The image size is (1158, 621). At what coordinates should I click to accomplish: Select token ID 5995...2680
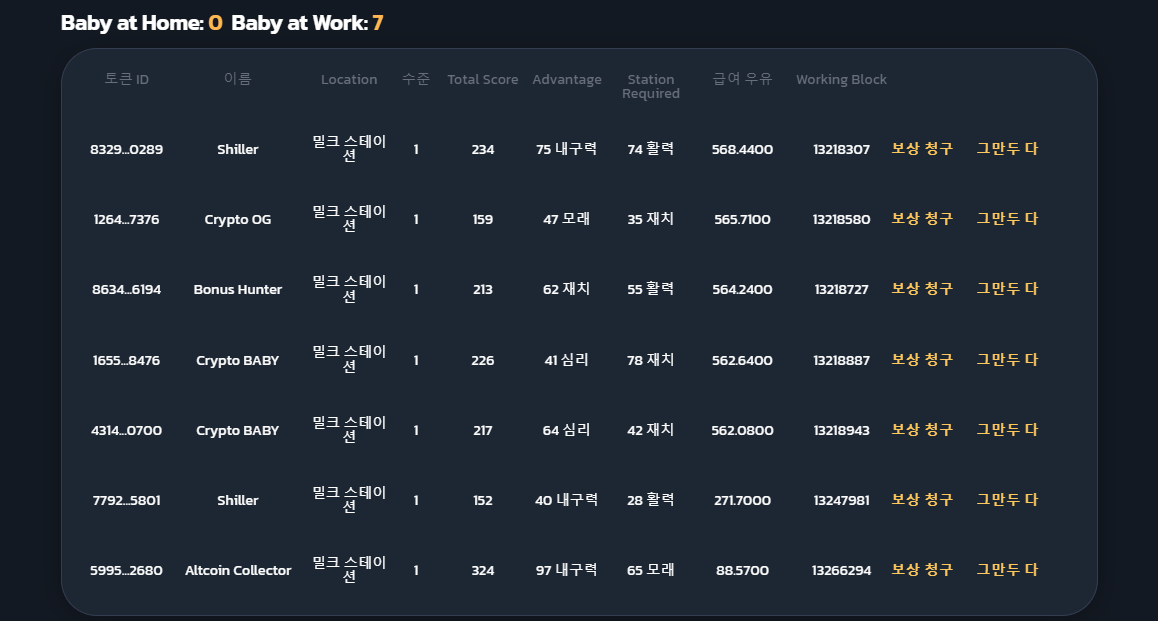point(126,571)
